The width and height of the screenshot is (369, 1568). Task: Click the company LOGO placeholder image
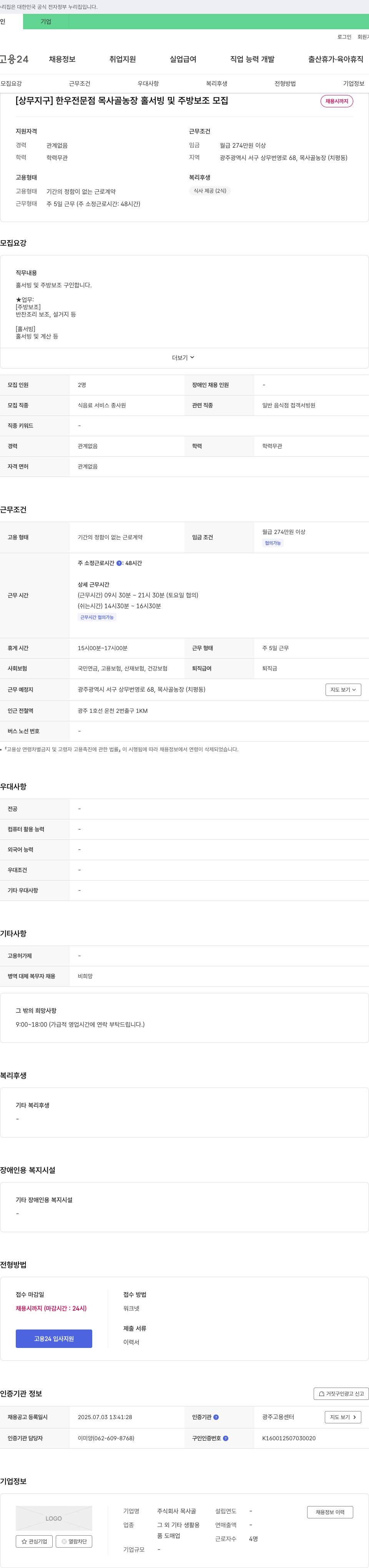tap(54, 1518)
